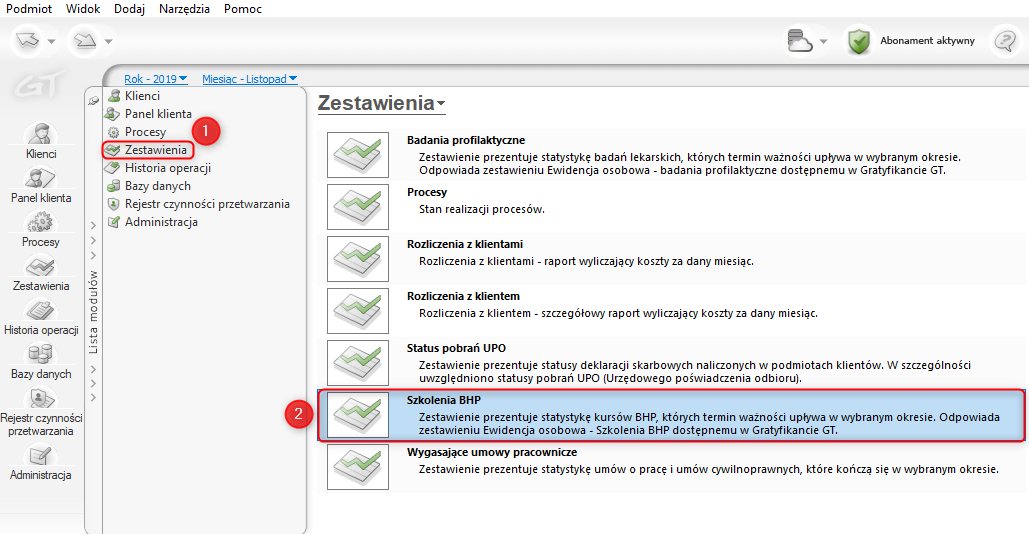Change month via Miesiąc - Listopad dropdown

249,79
